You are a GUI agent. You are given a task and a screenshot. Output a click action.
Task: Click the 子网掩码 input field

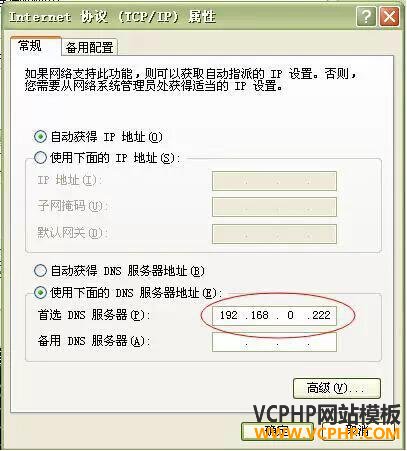(x=274, y=207)
